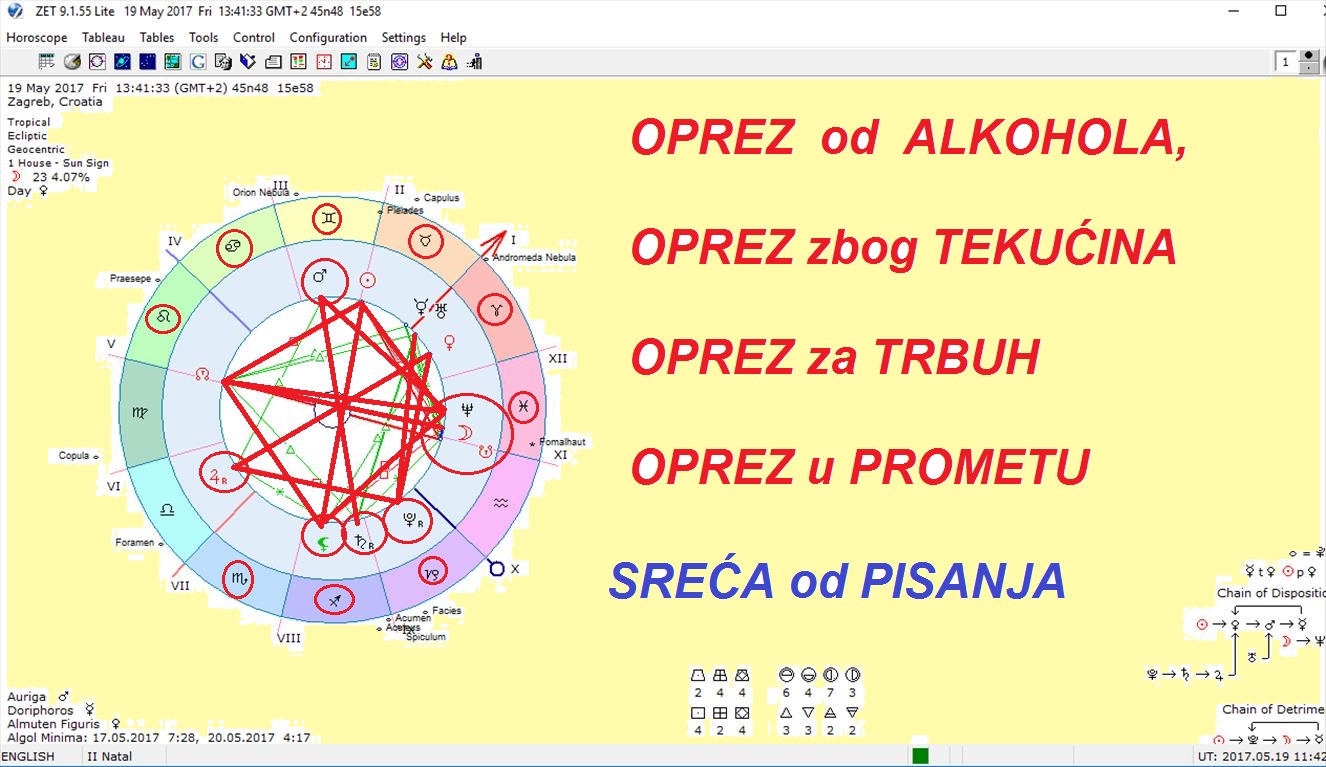Open the Horoscope menu
This screenshot has width=1326, height=767.
(x=37, y=37)
